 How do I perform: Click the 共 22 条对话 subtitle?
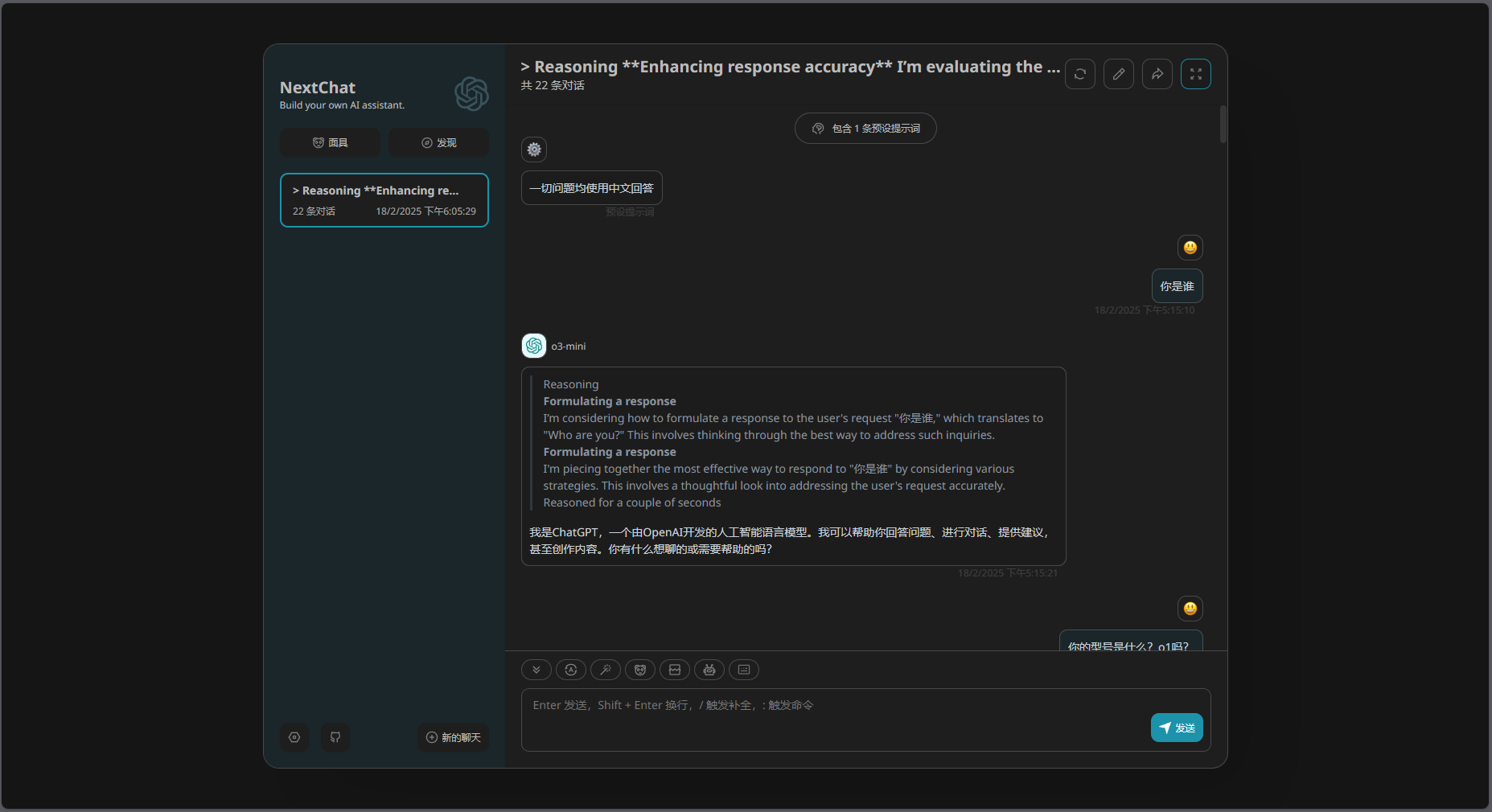553,85
